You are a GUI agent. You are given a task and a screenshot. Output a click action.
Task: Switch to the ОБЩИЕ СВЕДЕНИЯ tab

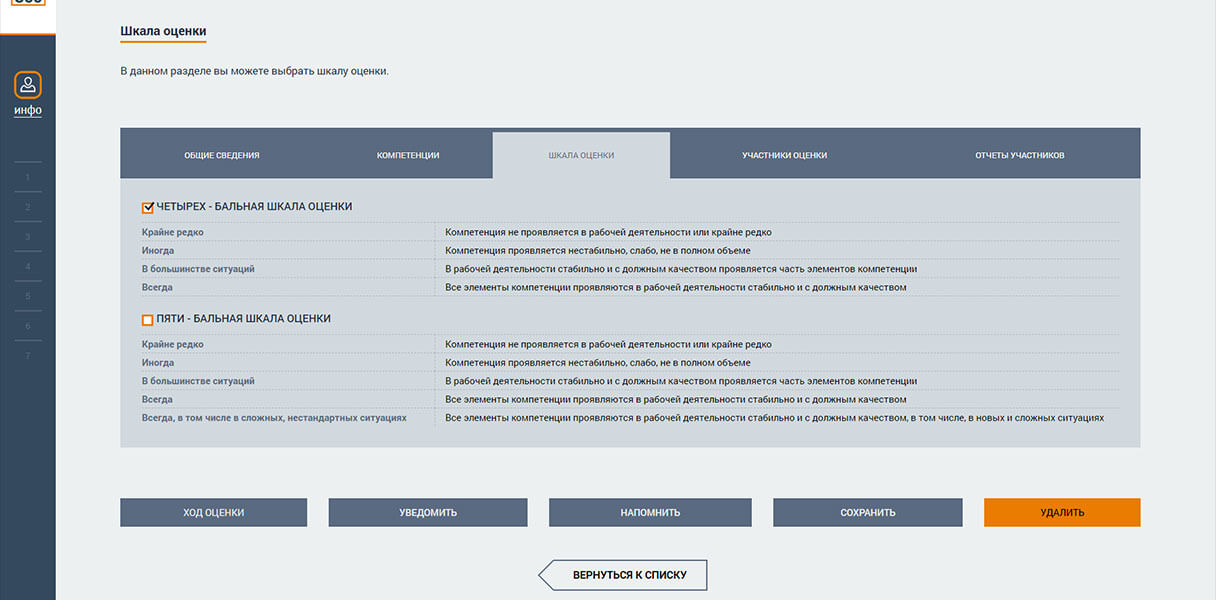pos(222,155)
